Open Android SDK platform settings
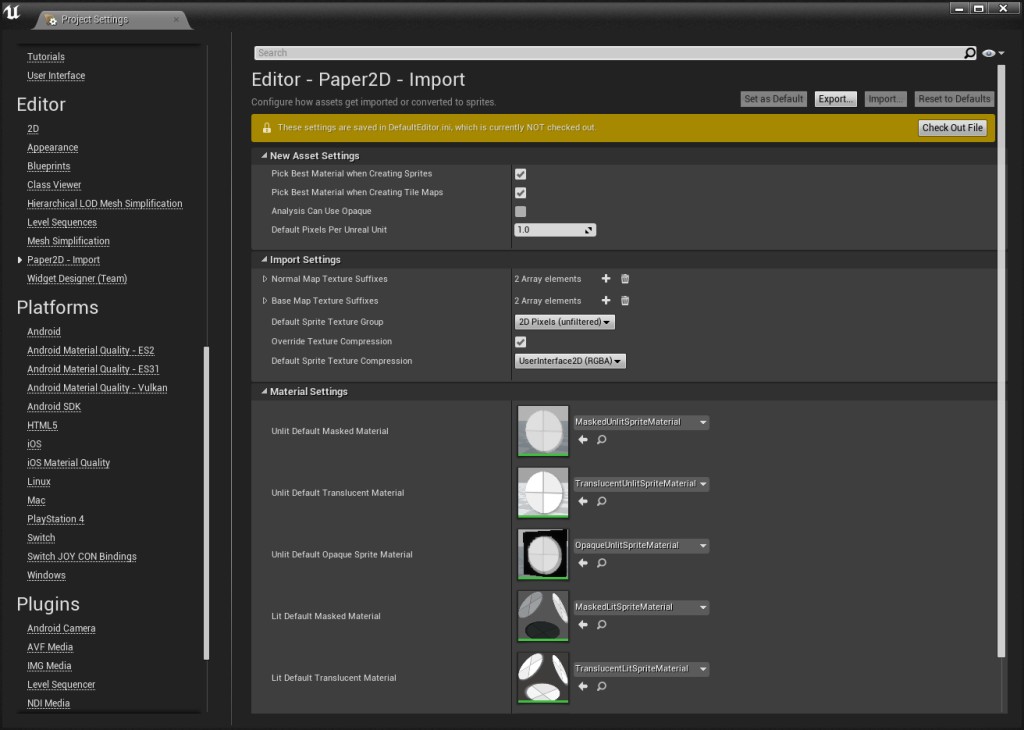 point(54,407)
